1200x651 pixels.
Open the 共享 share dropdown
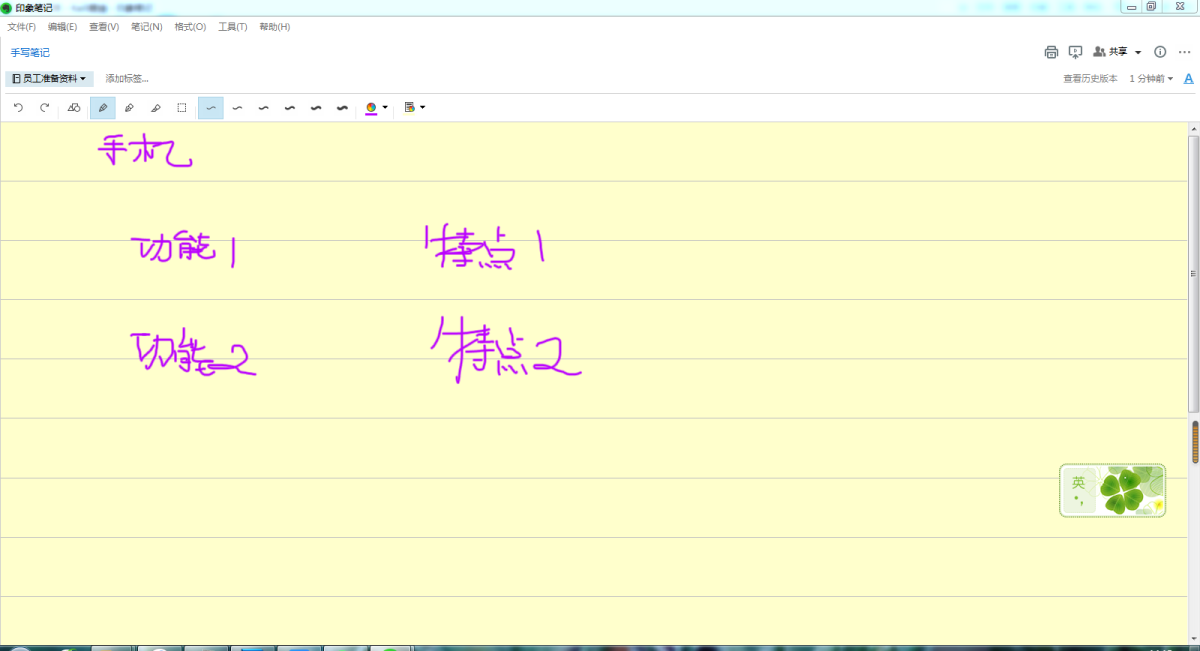tap(1118, 52)
